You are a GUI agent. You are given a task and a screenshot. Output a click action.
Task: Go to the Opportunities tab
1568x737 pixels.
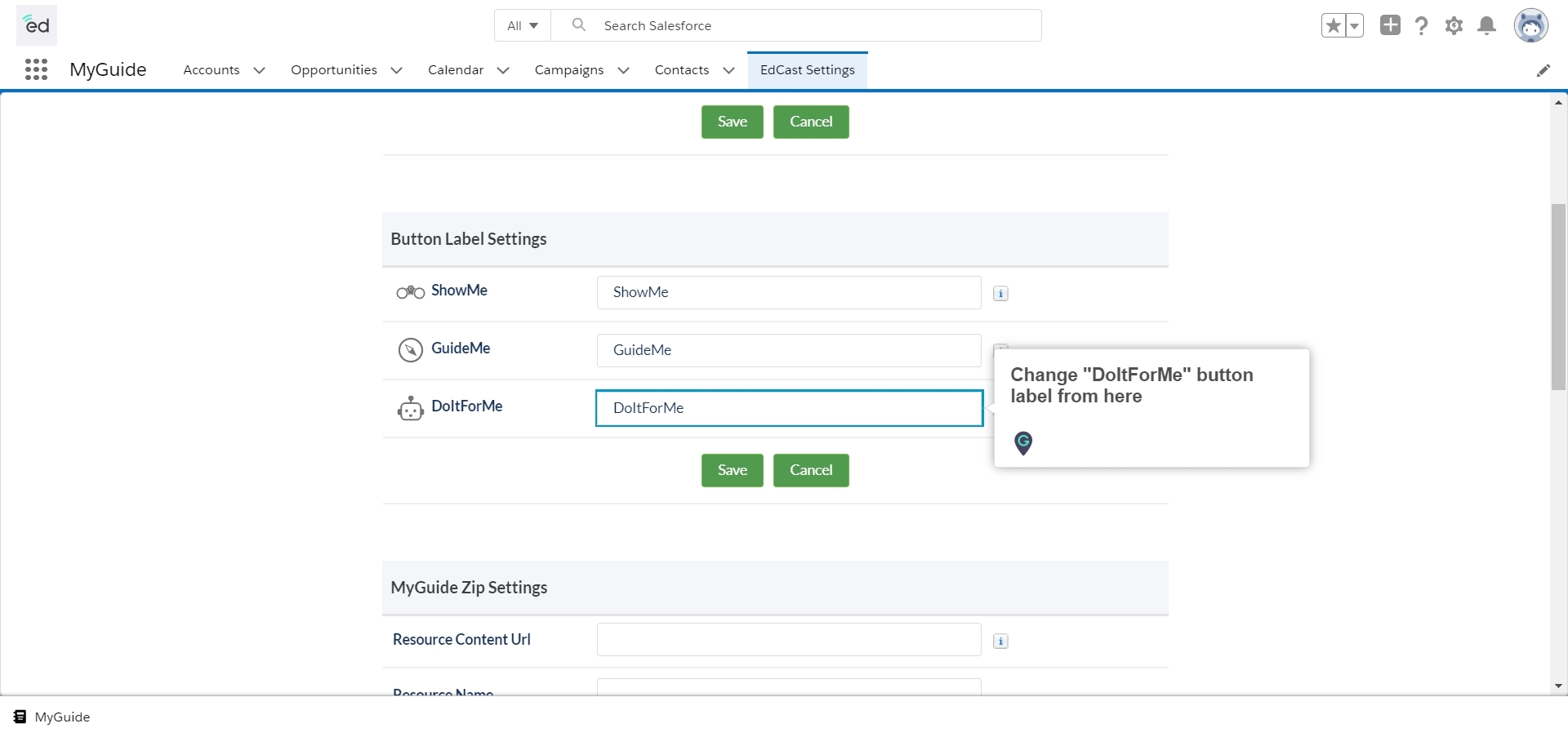click(x=334, y=70)
